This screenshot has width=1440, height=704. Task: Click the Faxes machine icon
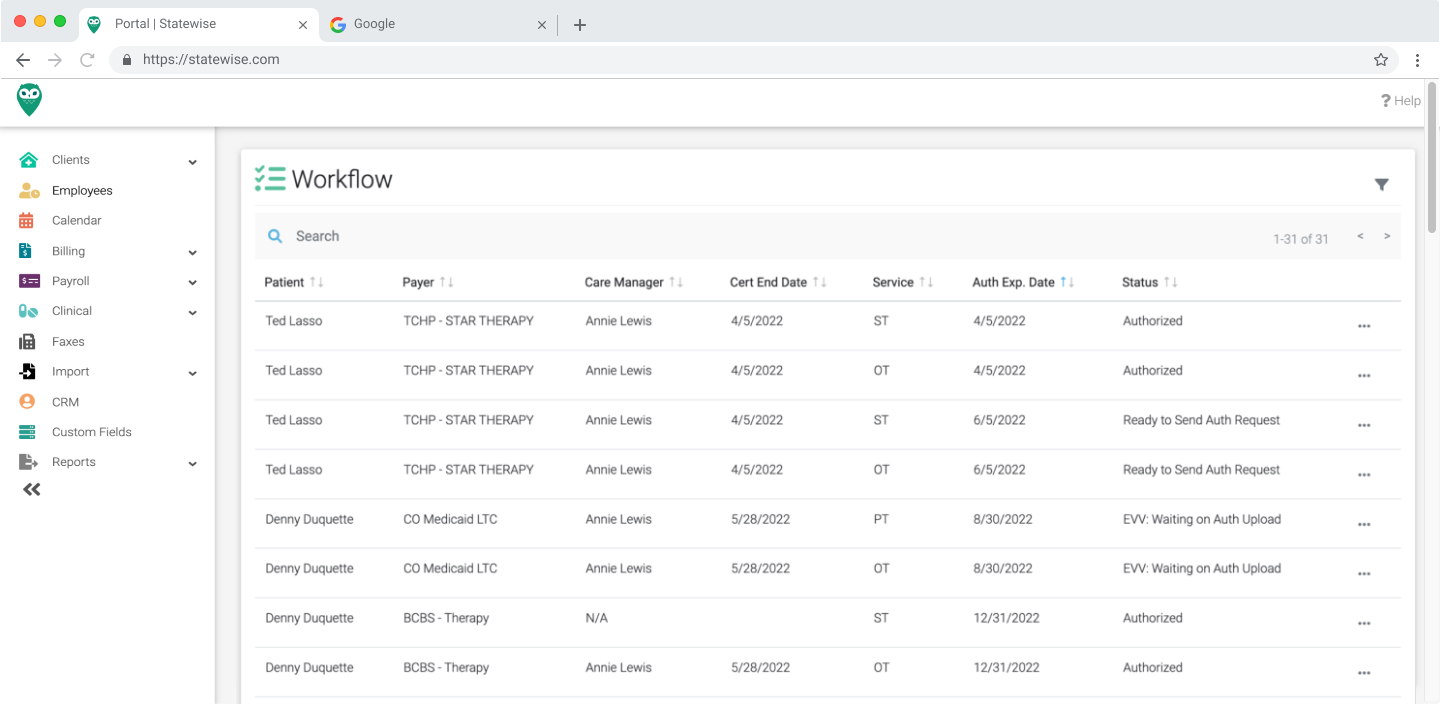(27, 342)
